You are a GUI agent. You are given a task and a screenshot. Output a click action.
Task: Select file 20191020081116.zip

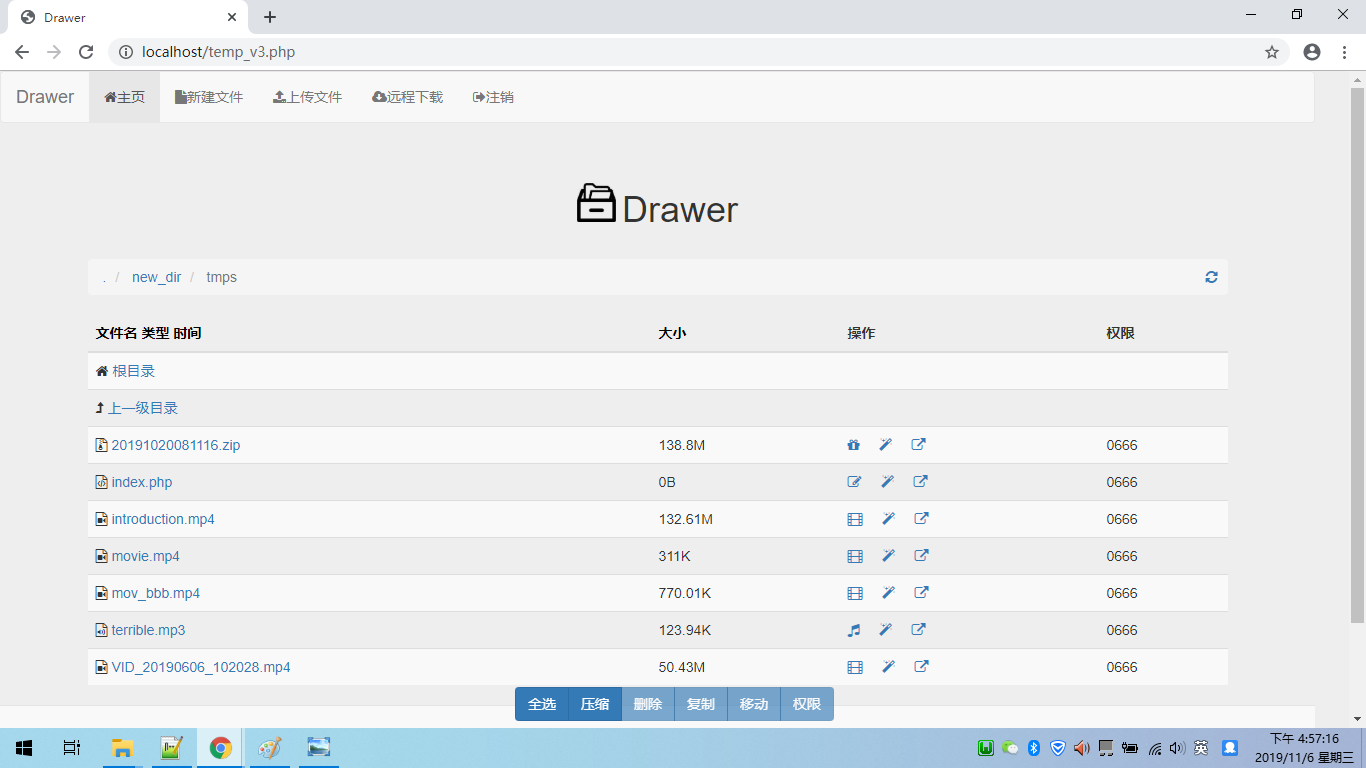[x=176, y=445]
